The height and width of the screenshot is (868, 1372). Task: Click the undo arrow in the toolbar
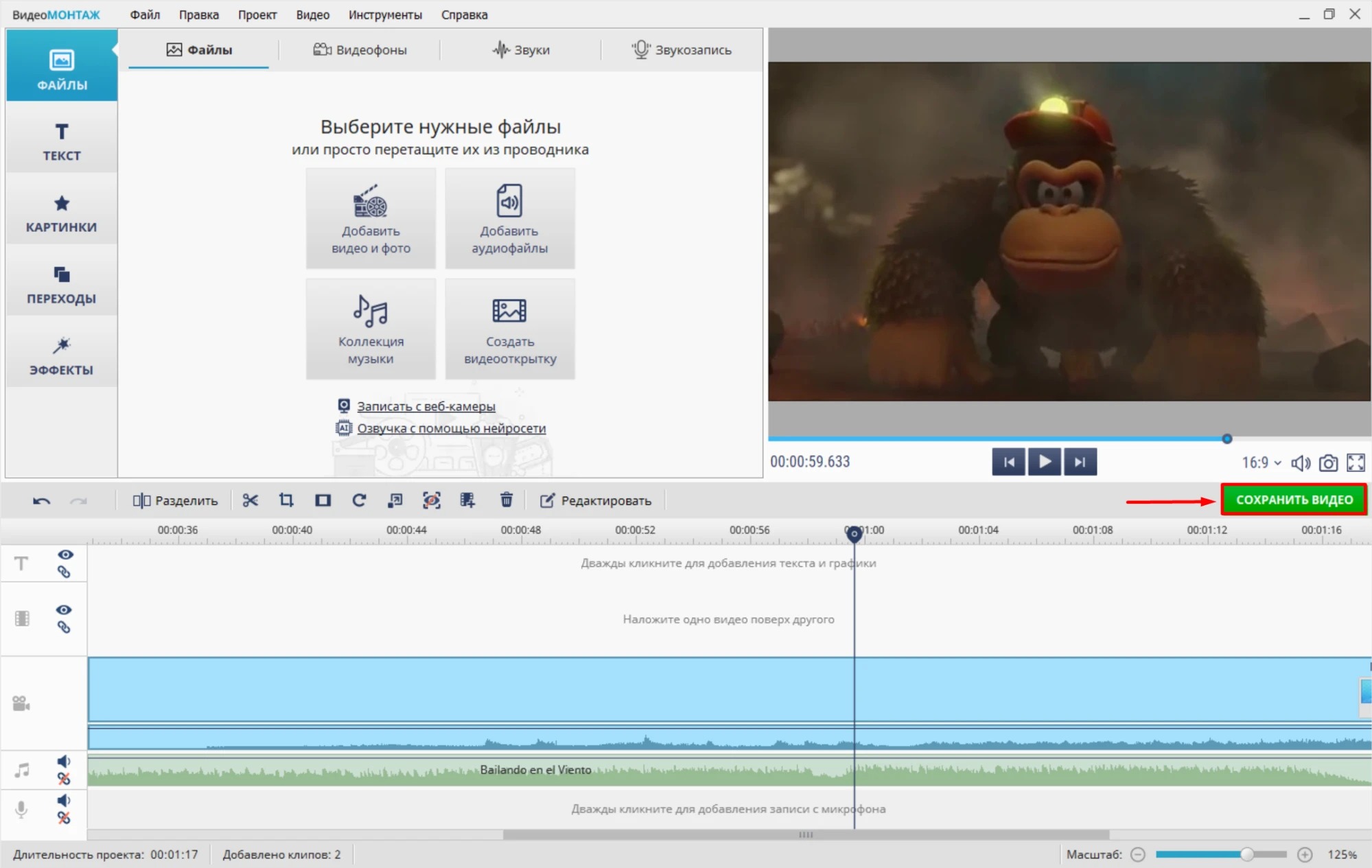pos(41,501)
